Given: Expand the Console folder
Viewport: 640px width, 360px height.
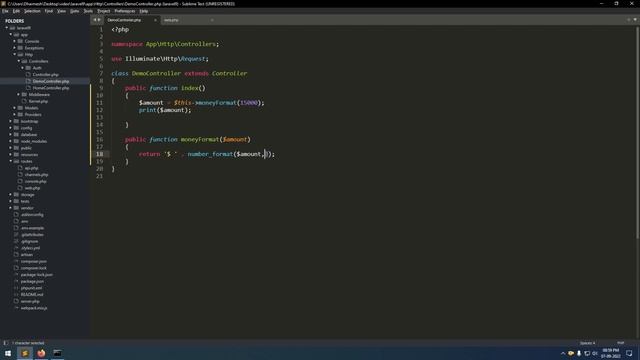Looking at the screenshot, I should (x=15, y=41).
